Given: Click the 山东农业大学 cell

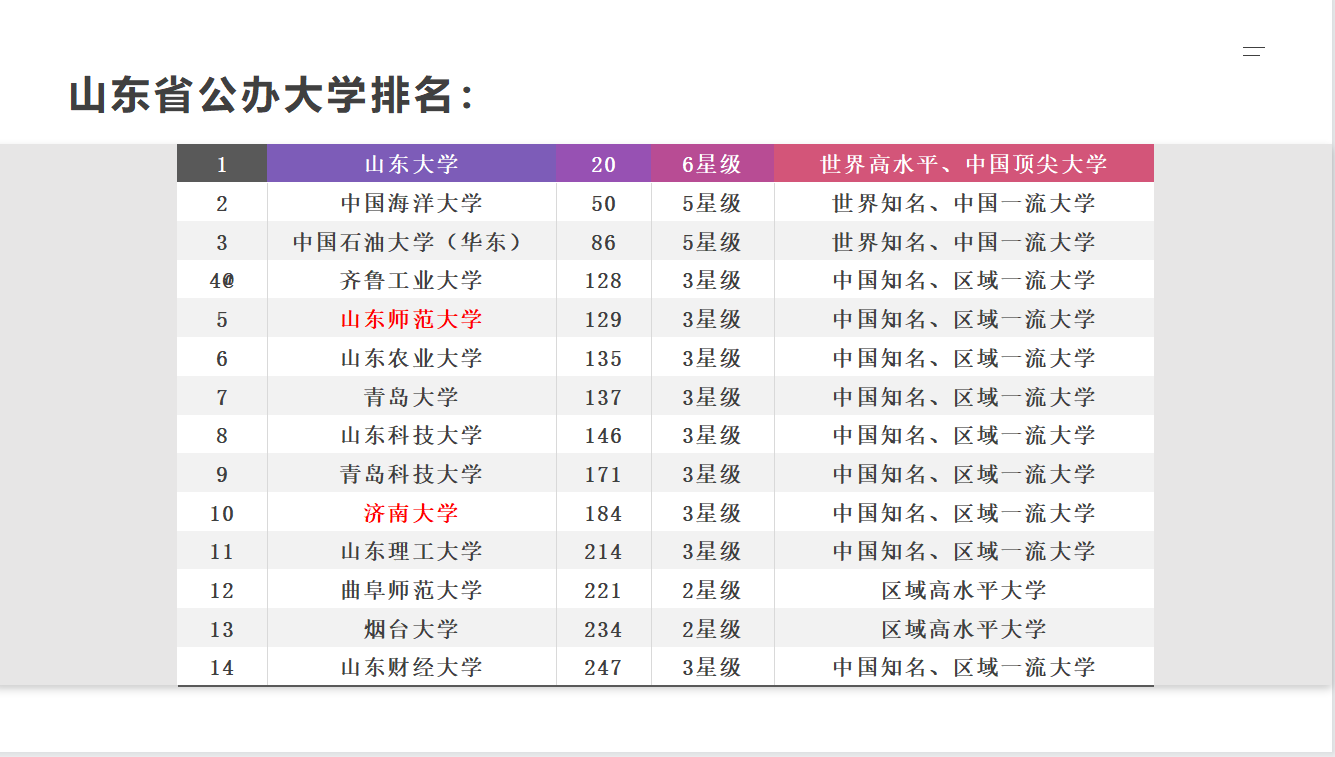Looking at the screenshot, I should tap(411, 358).
